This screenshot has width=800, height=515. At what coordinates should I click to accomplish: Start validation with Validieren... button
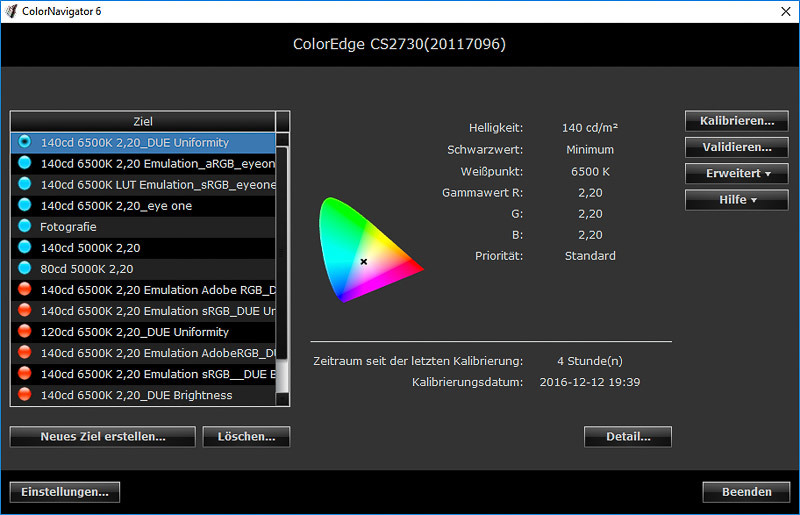(x=737, y=147)
